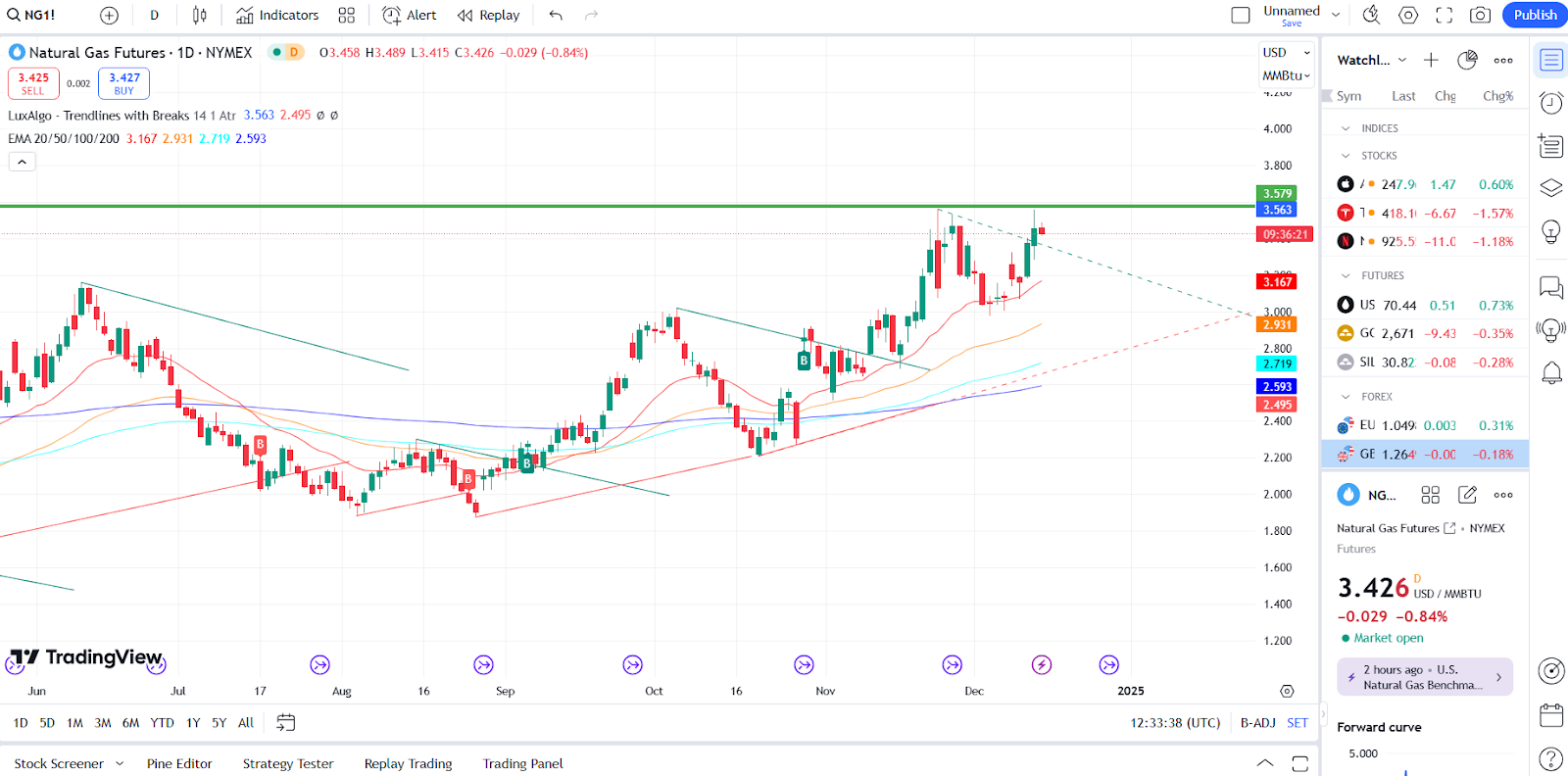This screenshot has height=776, width=1568.
Task: Open the Chats speech bubble panel
Action: (x=1550, y=287)
